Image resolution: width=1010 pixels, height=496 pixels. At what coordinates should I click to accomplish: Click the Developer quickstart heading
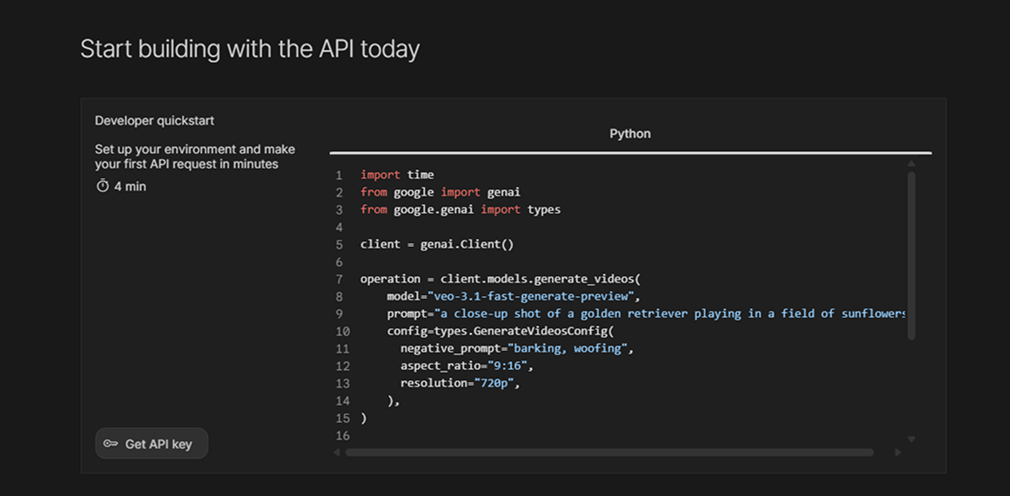point(155,120)
